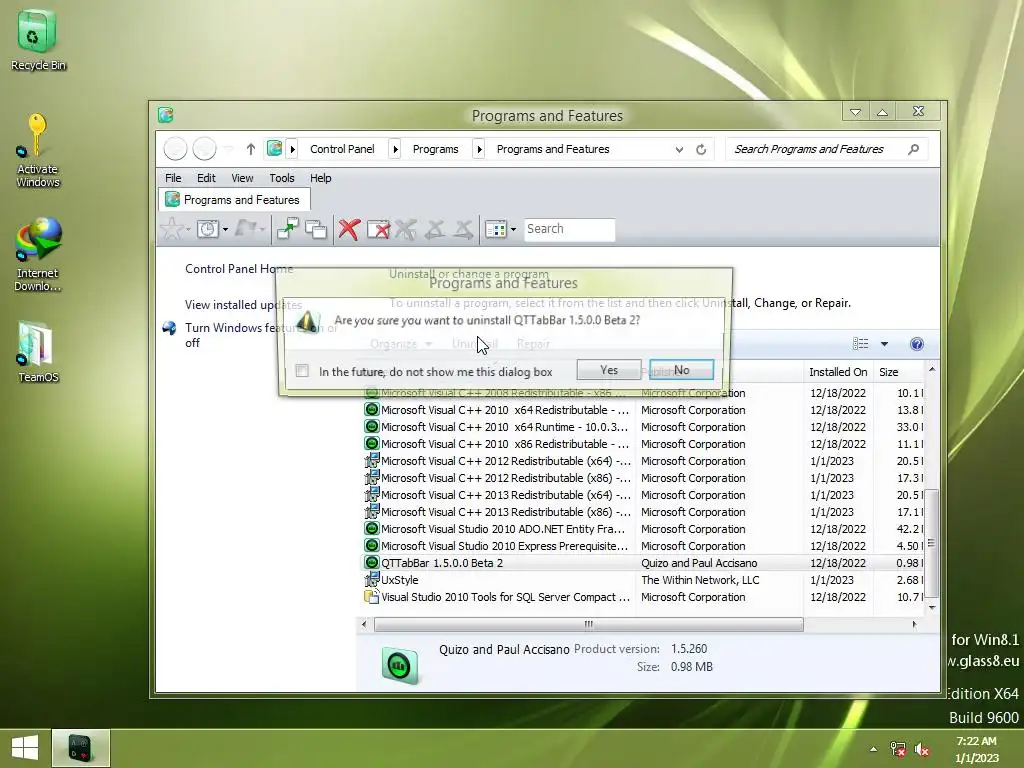Select the Programs and Features tab
1024x768 pixels.
pyautogui.click(x=234, y=199)
